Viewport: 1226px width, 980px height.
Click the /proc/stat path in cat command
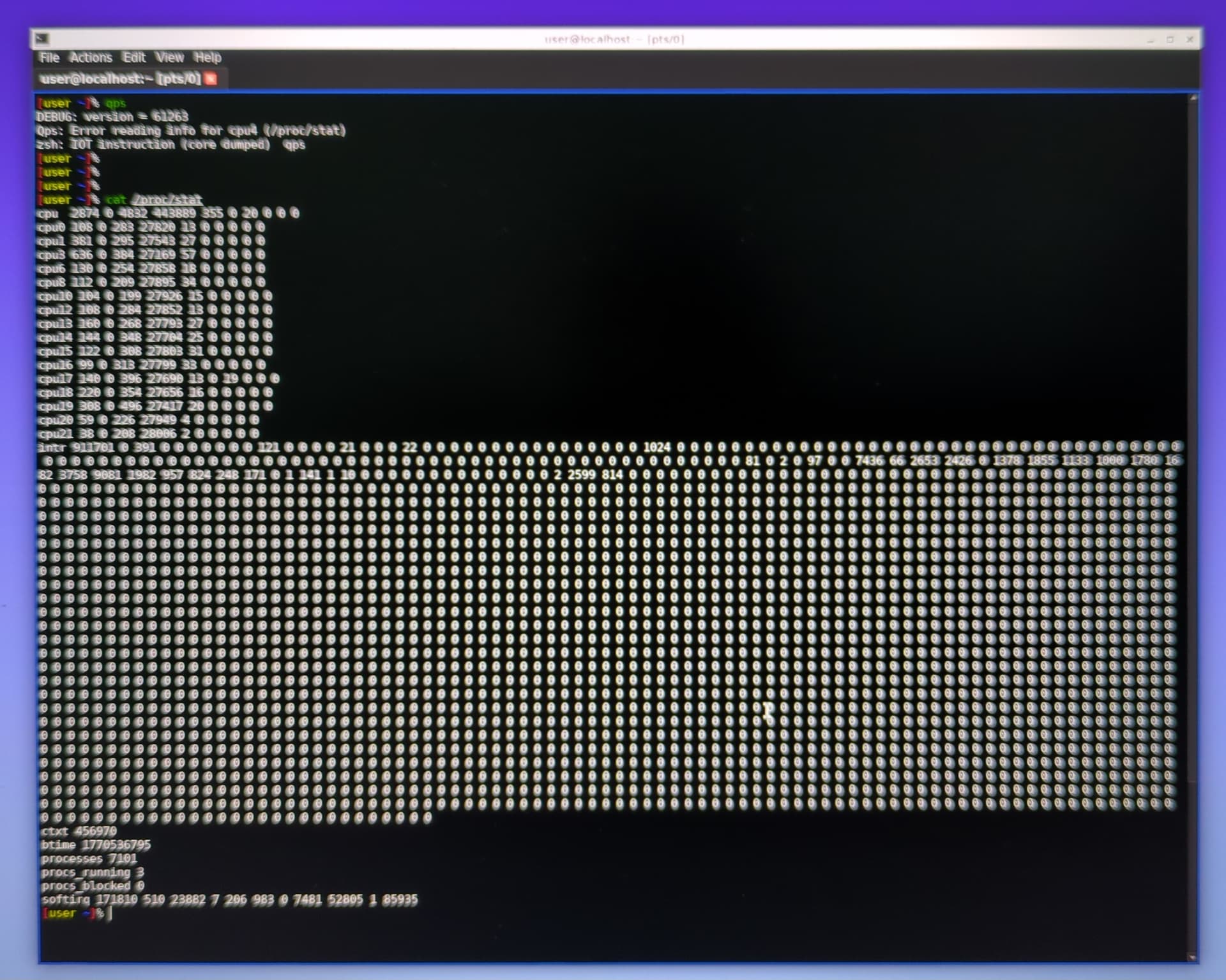(167, 200)
